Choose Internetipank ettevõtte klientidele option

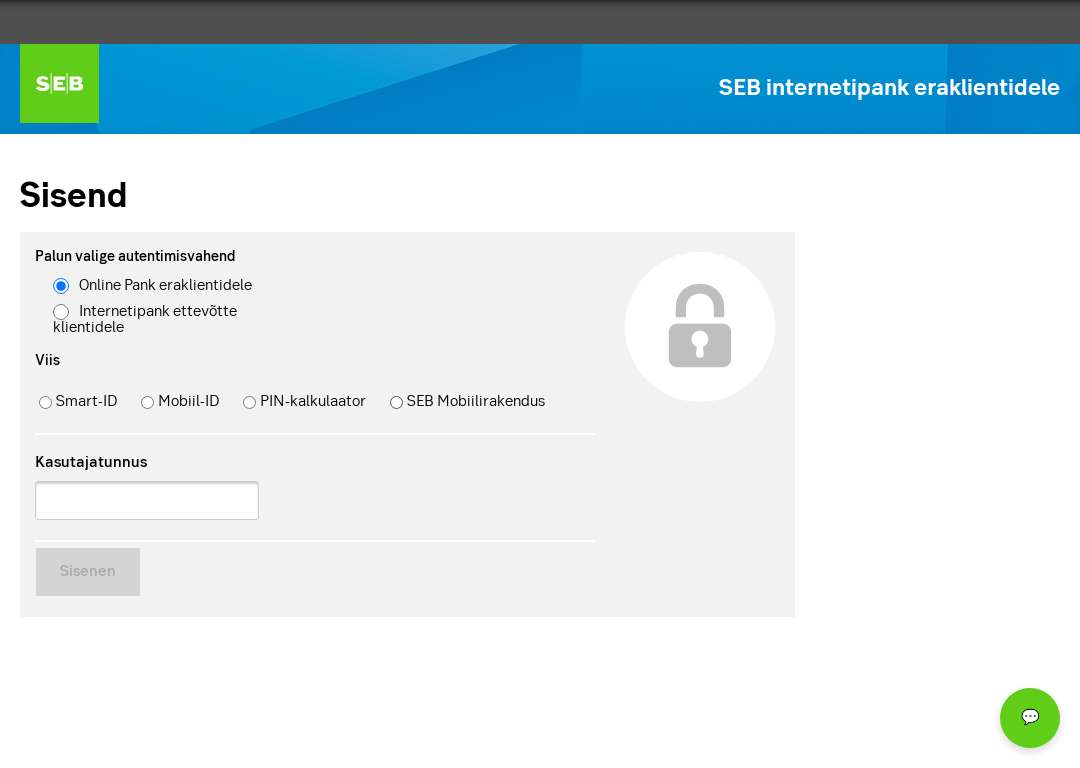[61, 312]
